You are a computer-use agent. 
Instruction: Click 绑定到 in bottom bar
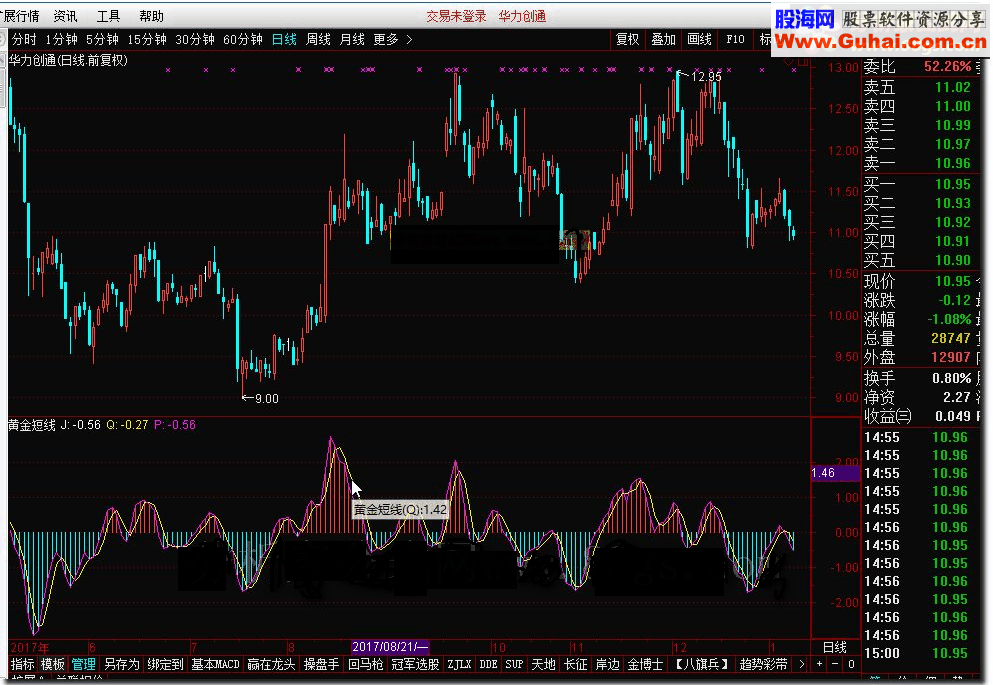(x=165, y=664)
